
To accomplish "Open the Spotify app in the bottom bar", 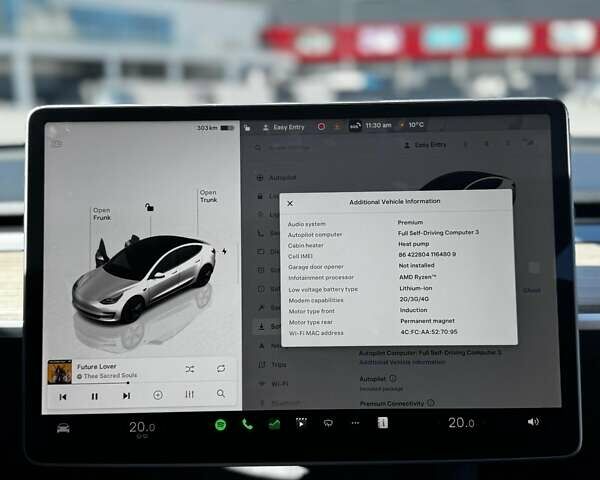I will point(220,424).
